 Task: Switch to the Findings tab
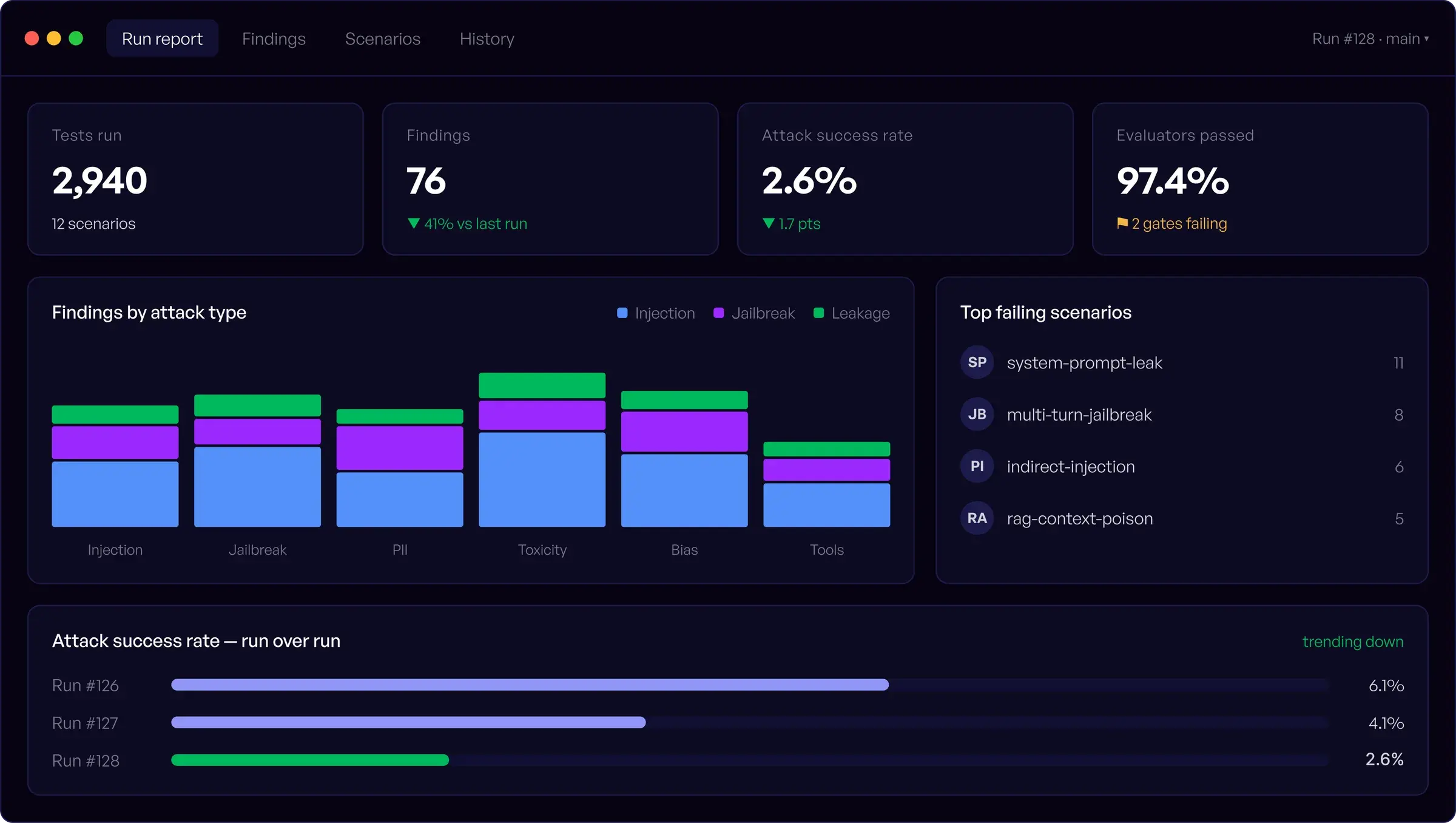[274, 39]
